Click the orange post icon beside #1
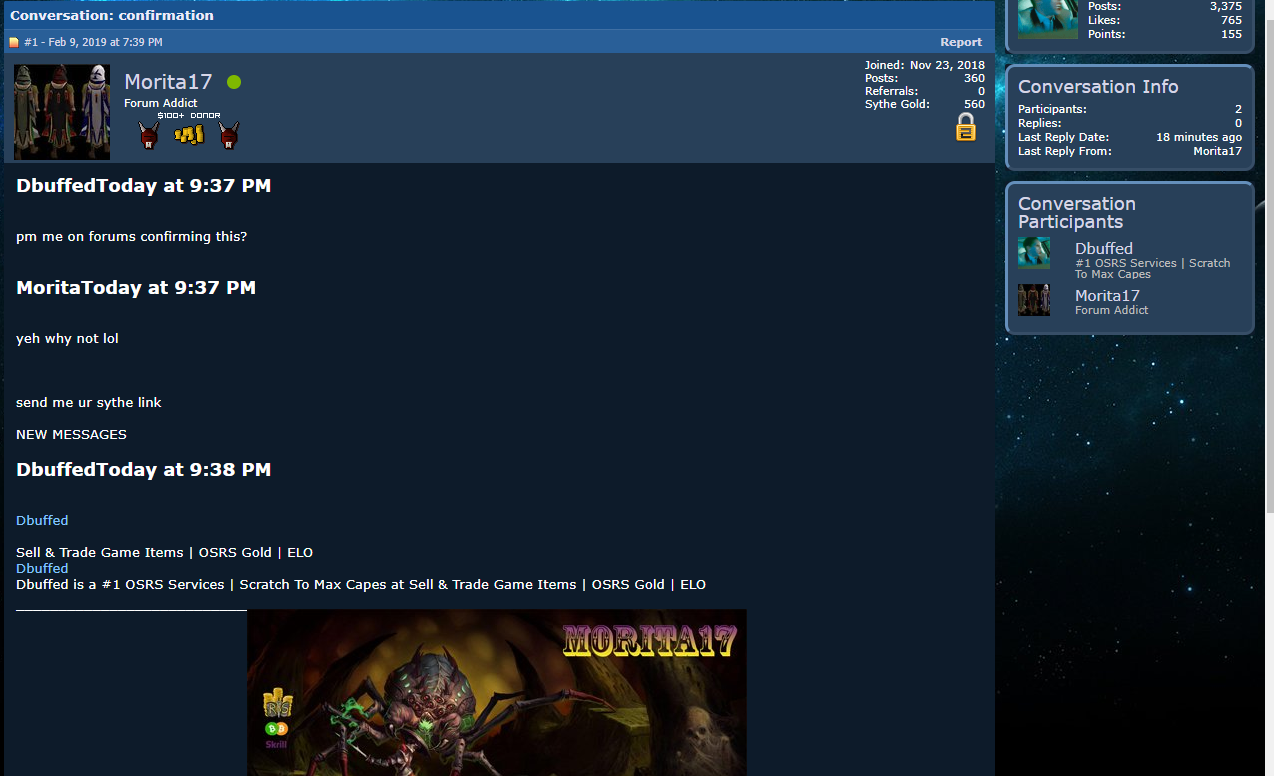Screen dimensions: 1274x776 pos(14,42)
